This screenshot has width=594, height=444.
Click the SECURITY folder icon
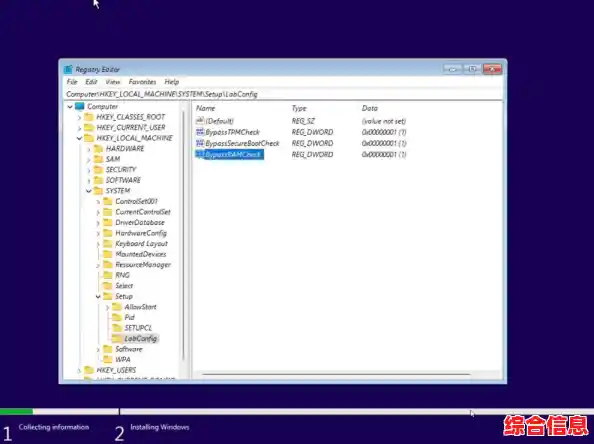(98, 169)
